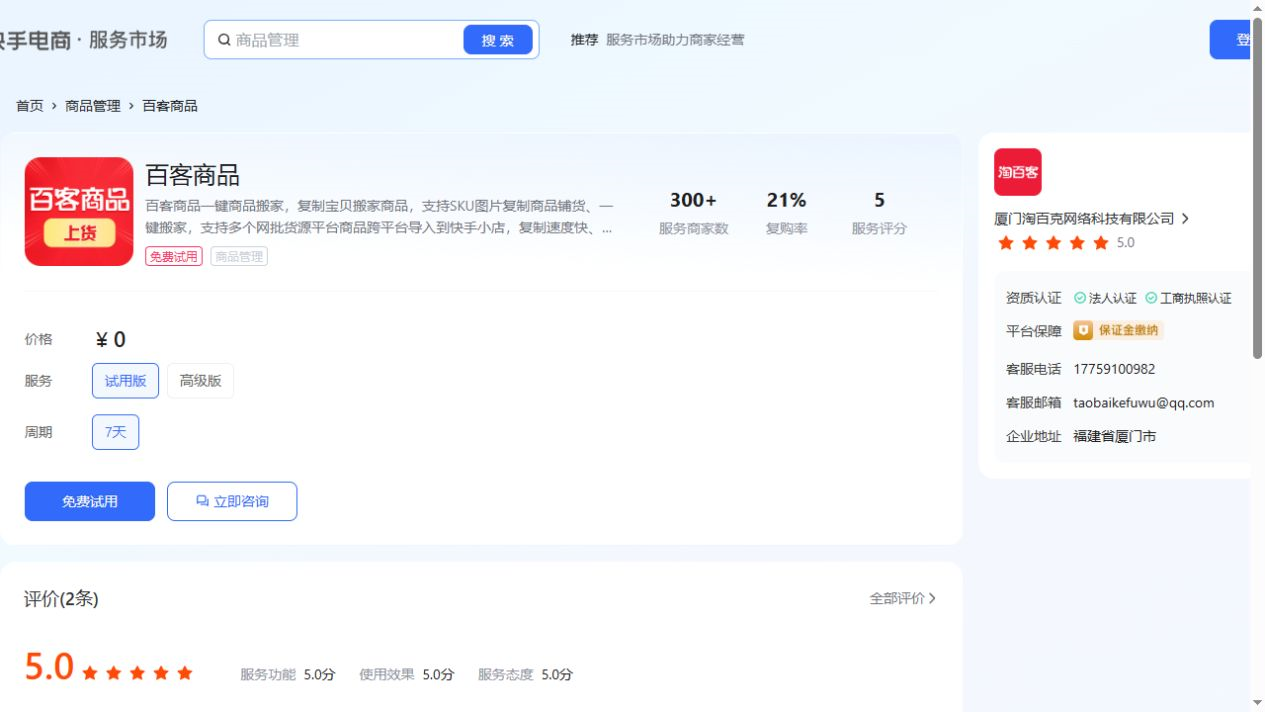1265x712 pixels.
Task: Click the 商品管理 tag under description
Action: [x=239, y=256]
